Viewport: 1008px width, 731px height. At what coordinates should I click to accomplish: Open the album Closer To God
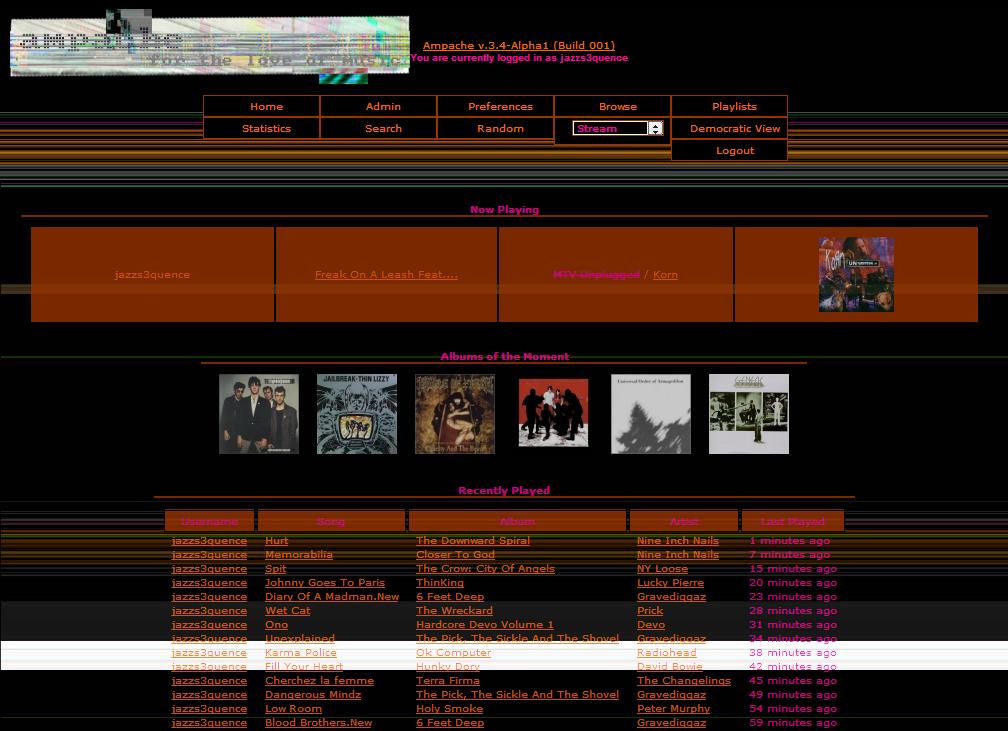455,555
